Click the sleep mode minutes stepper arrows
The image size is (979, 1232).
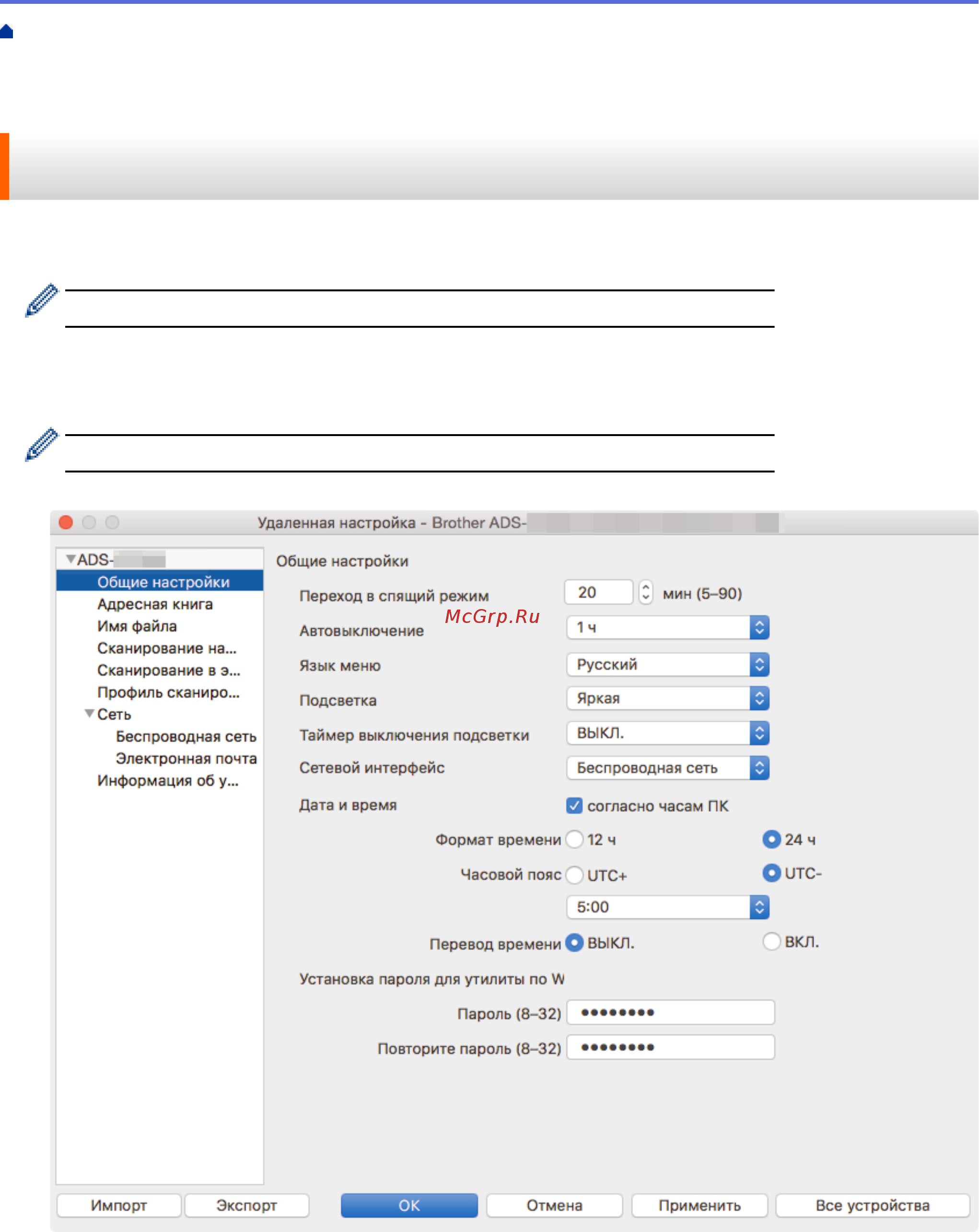[645, 591]
